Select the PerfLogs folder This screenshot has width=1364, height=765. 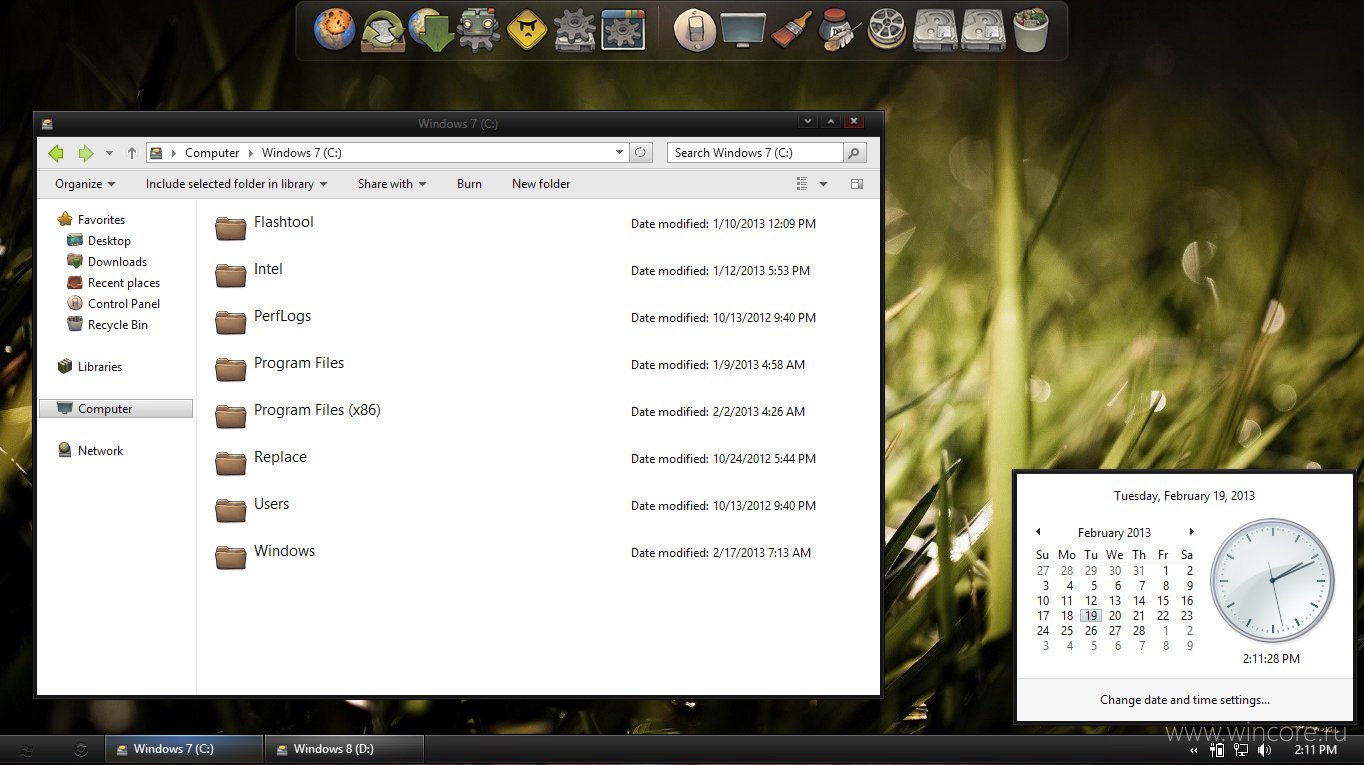[x=282, y=316]
